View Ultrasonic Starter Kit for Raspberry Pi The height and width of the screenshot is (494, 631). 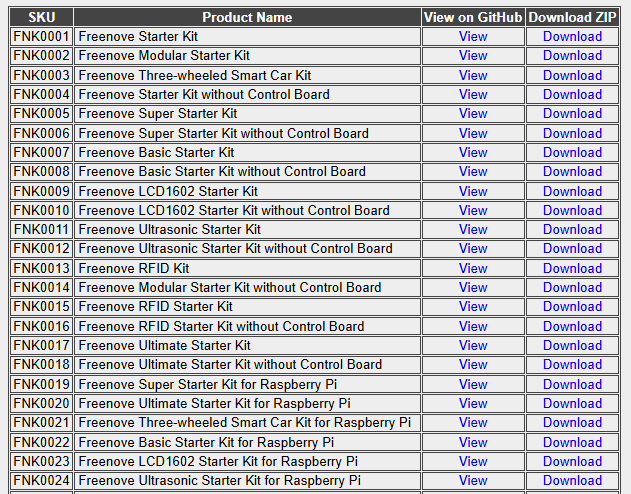click(x=473, y=481)
